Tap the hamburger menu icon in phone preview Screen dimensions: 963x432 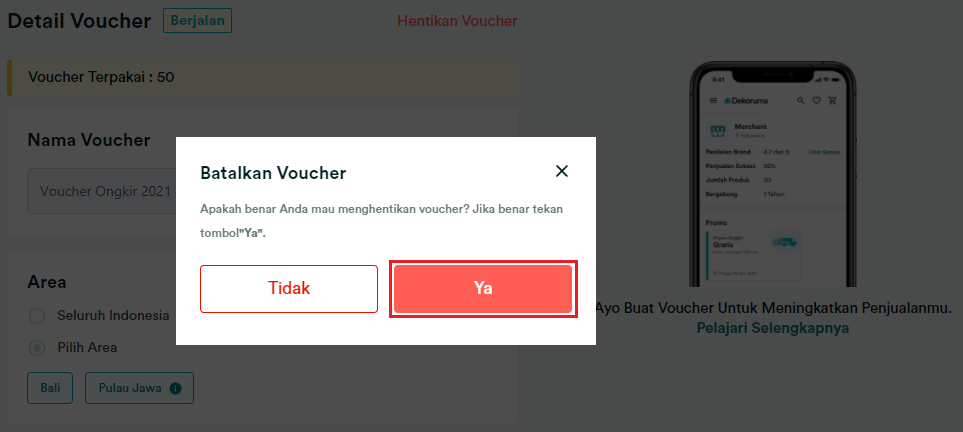713,100
